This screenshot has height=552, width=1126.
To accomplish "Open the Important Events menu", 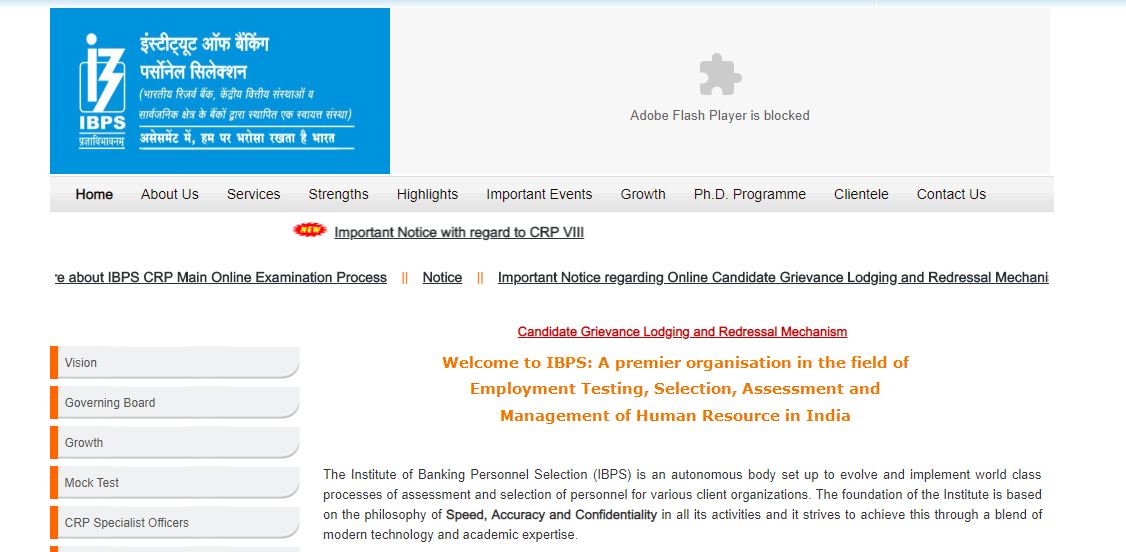I will (x=539, y=195).
